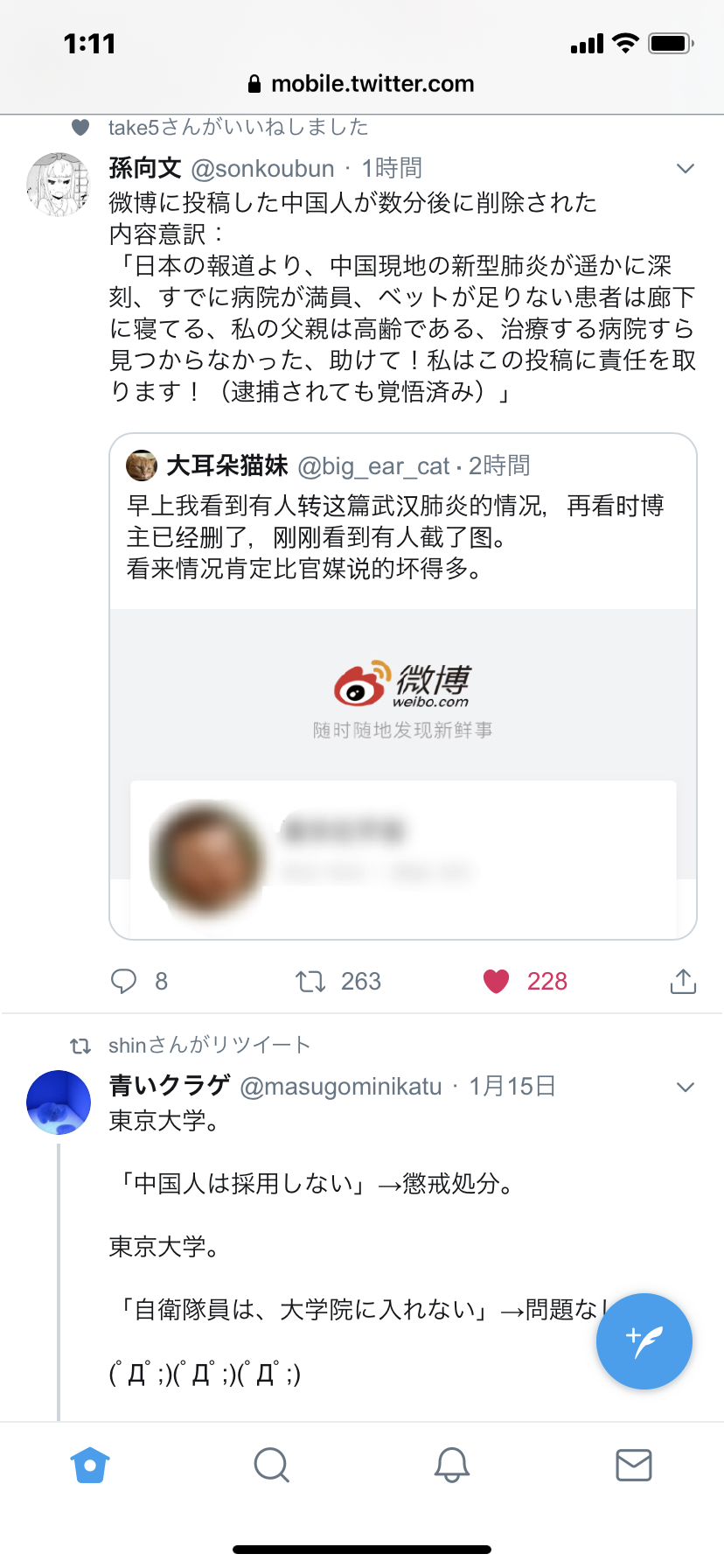Compose a new tweet with floating button
Viewport: 724px width, 1568px height.
click(644, 1340)
